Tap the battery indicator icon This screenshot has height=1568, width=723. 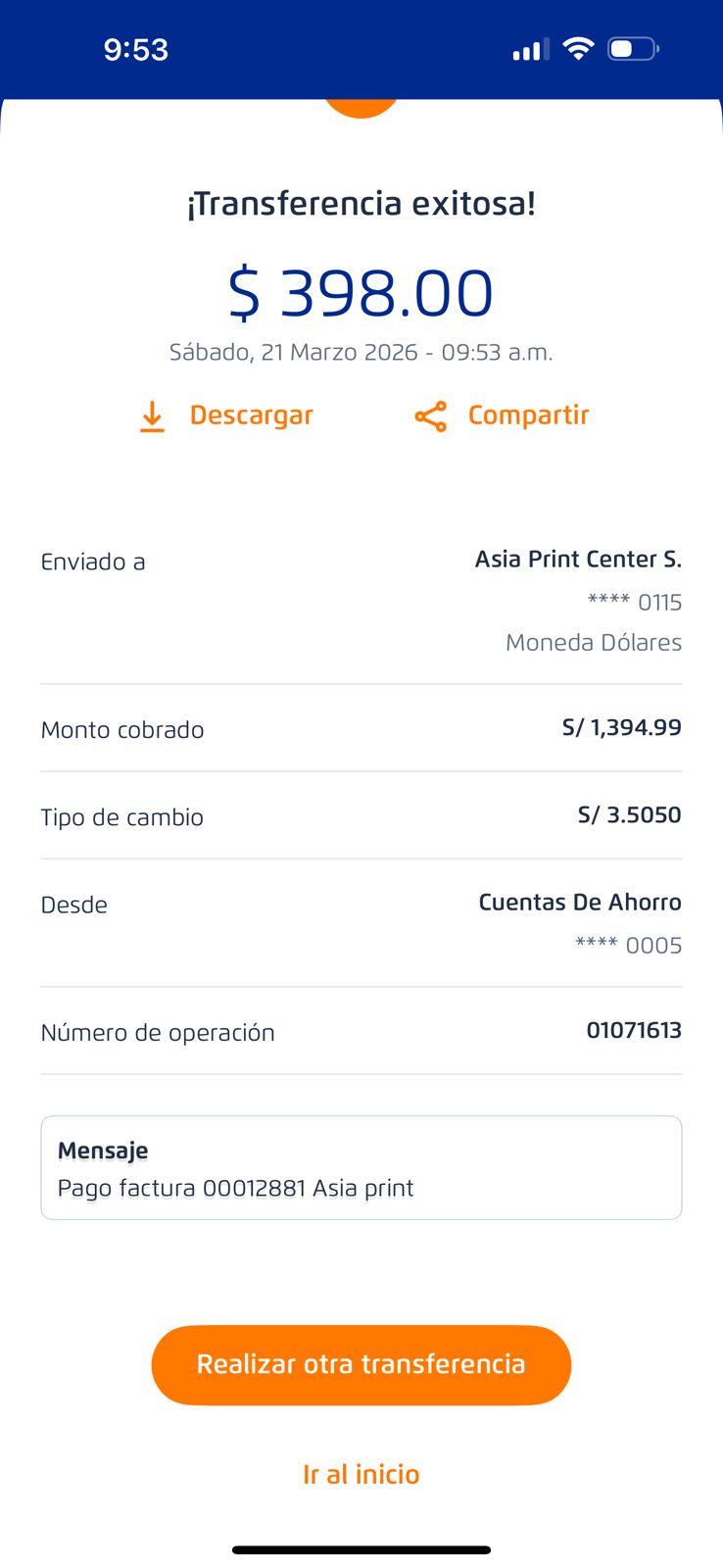[633, 49]
